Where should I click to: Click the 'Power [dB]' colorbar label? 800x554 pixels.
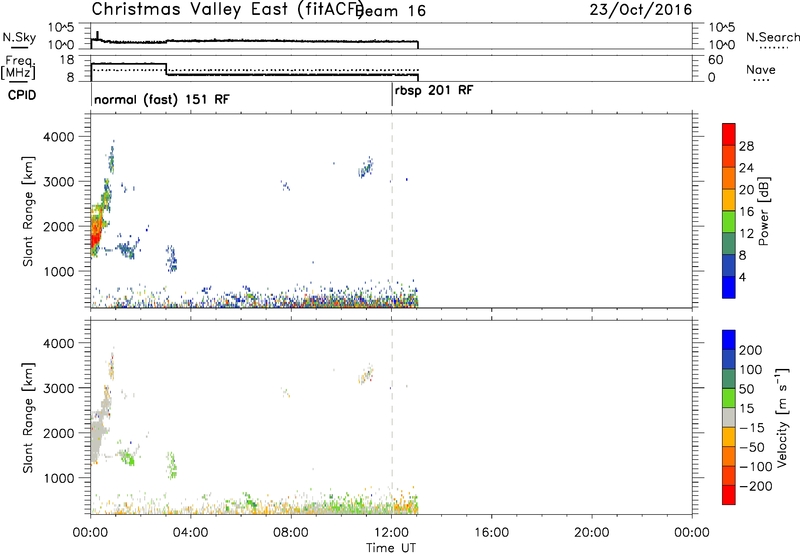click(763, 211)
